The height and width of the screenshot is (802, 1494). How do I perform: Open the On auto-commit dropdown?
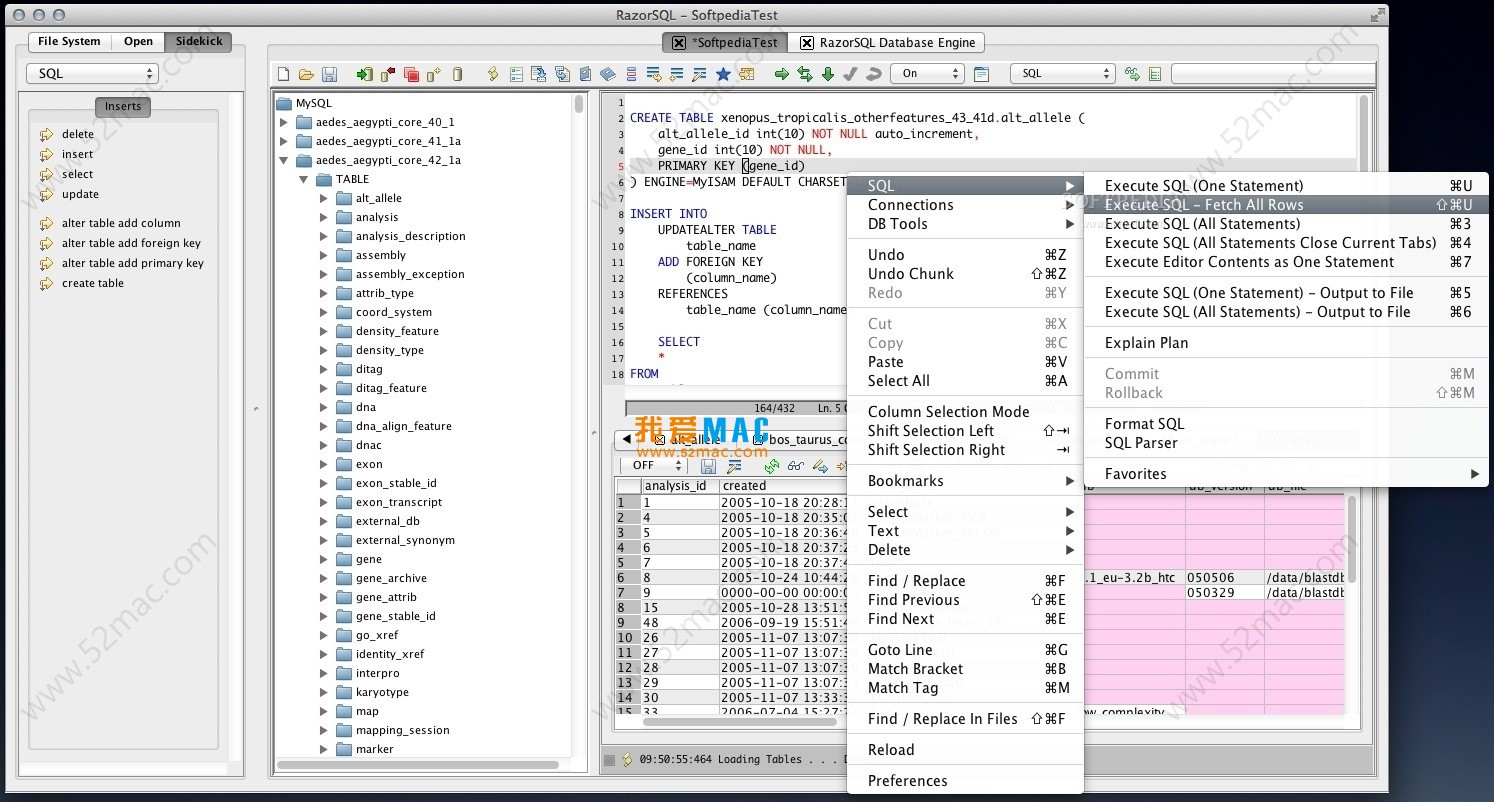point(929,73)
